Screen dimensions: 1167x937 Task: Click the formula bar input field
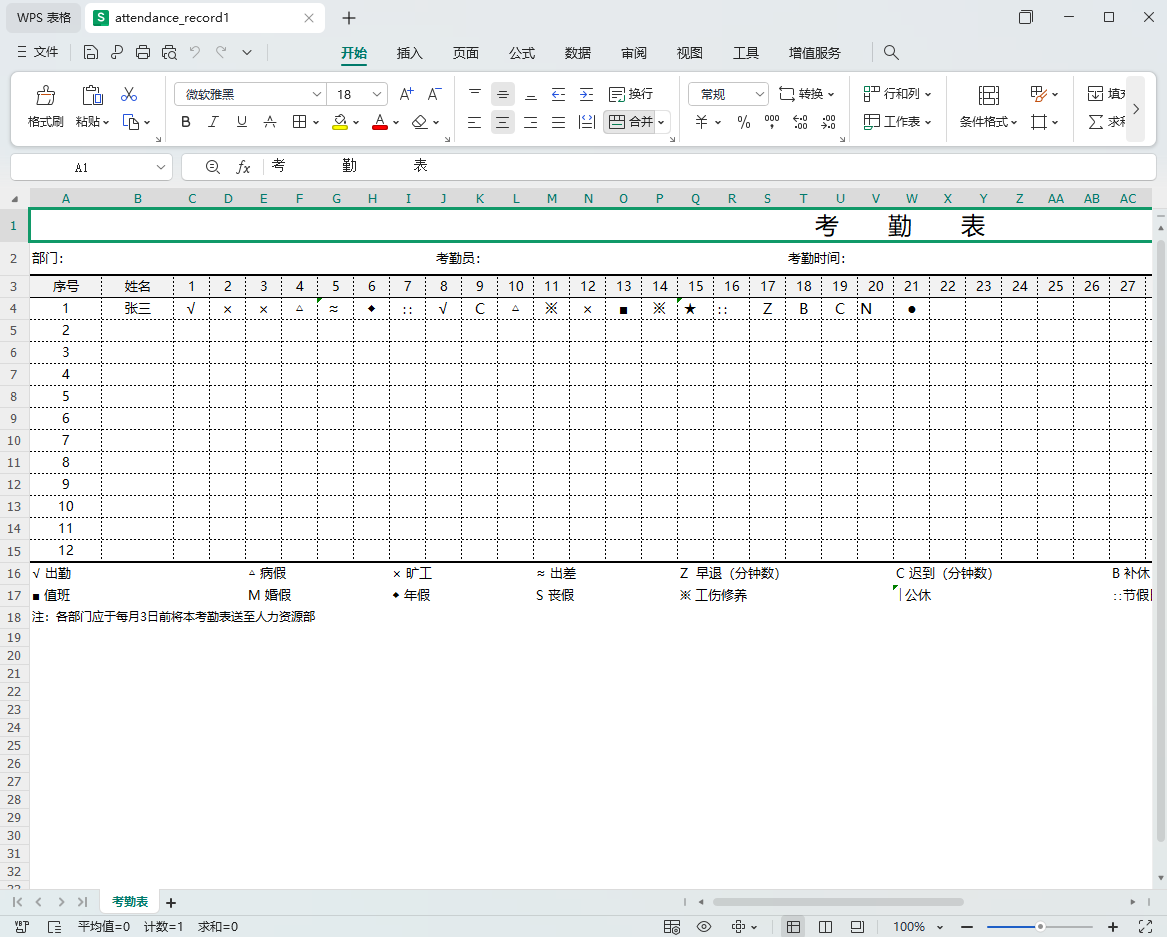707,167
